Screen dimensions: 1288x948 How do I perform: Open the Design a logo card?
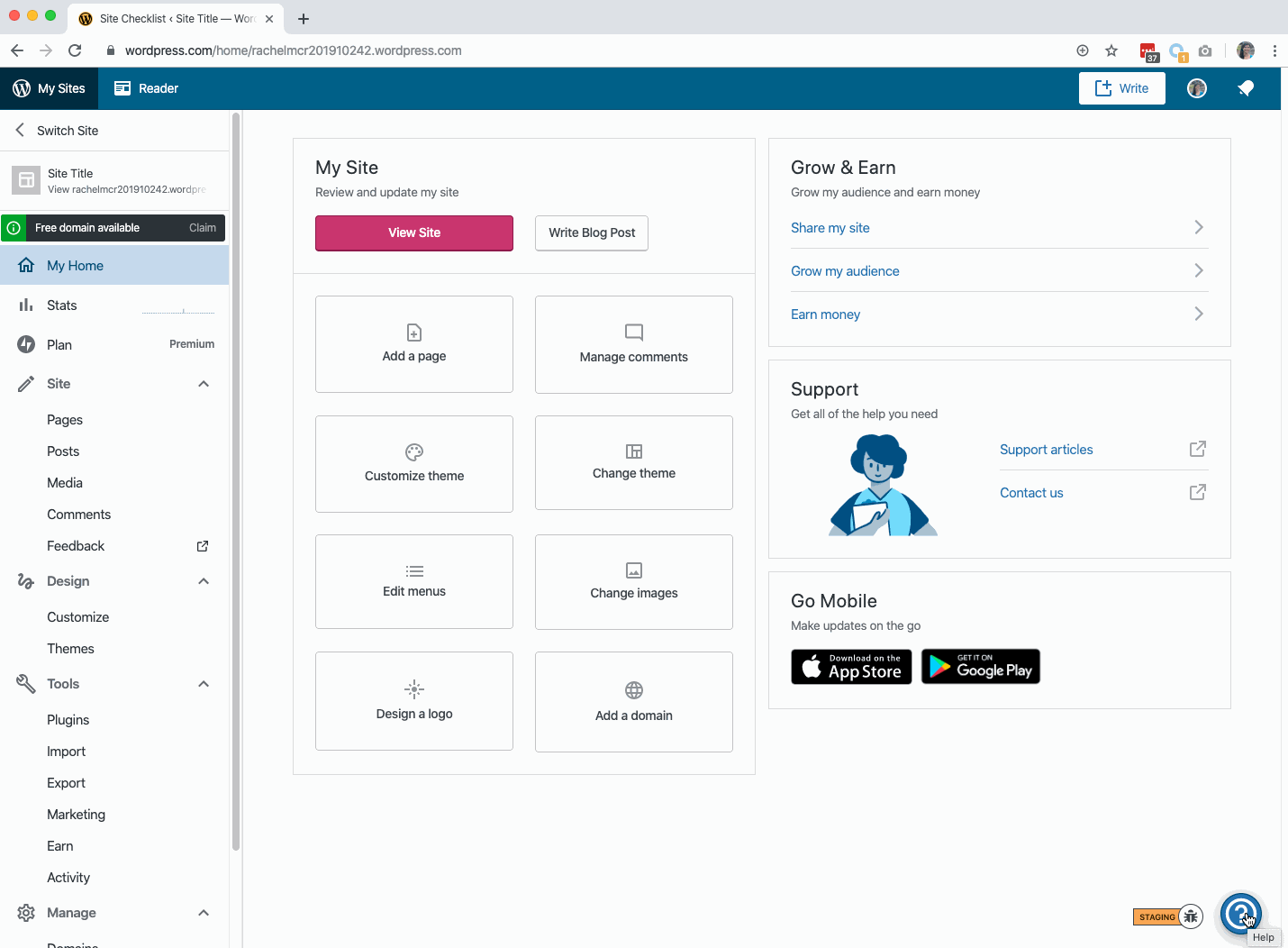[414, 701]
